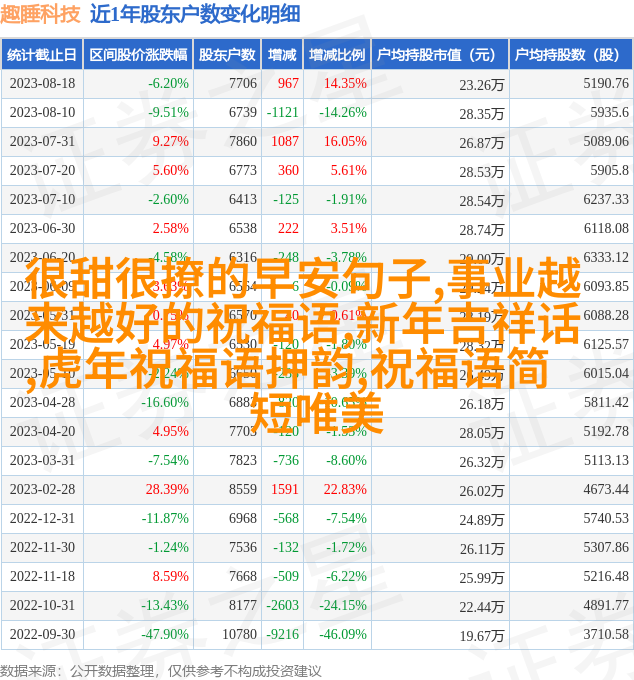This screenshot has width=634, height=680.
Task: Click the shares value 5935.6
Action: (609, 112)
